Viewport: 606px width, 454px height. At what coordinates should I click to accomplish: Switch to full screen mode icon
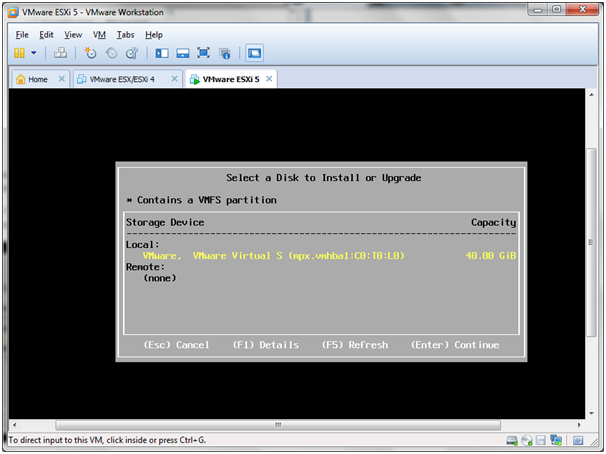coord(203,53)
